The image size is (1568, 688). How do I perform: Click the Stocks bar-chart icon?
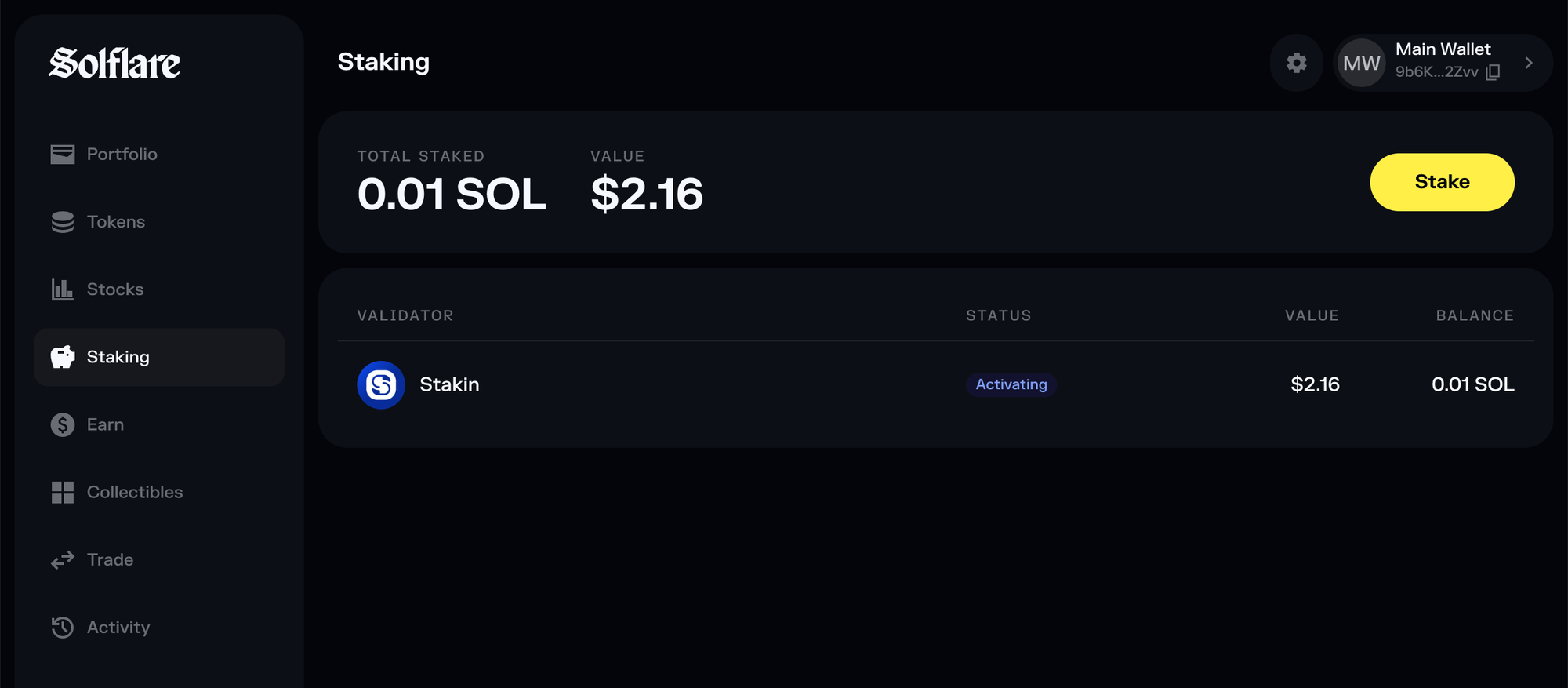62,289
